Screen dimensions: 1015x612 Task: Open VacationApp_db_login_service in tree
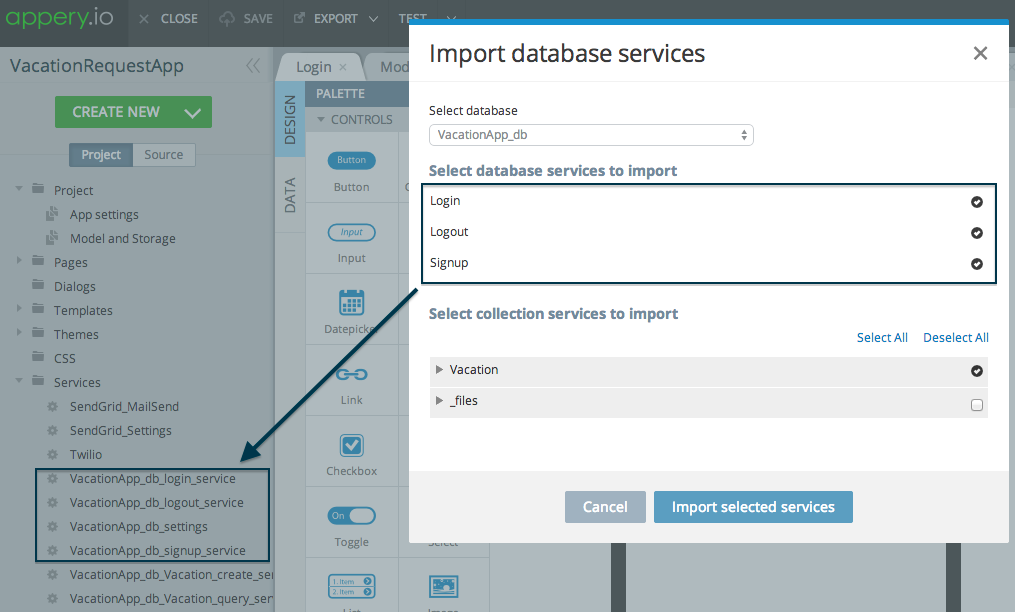coord(152,479)
